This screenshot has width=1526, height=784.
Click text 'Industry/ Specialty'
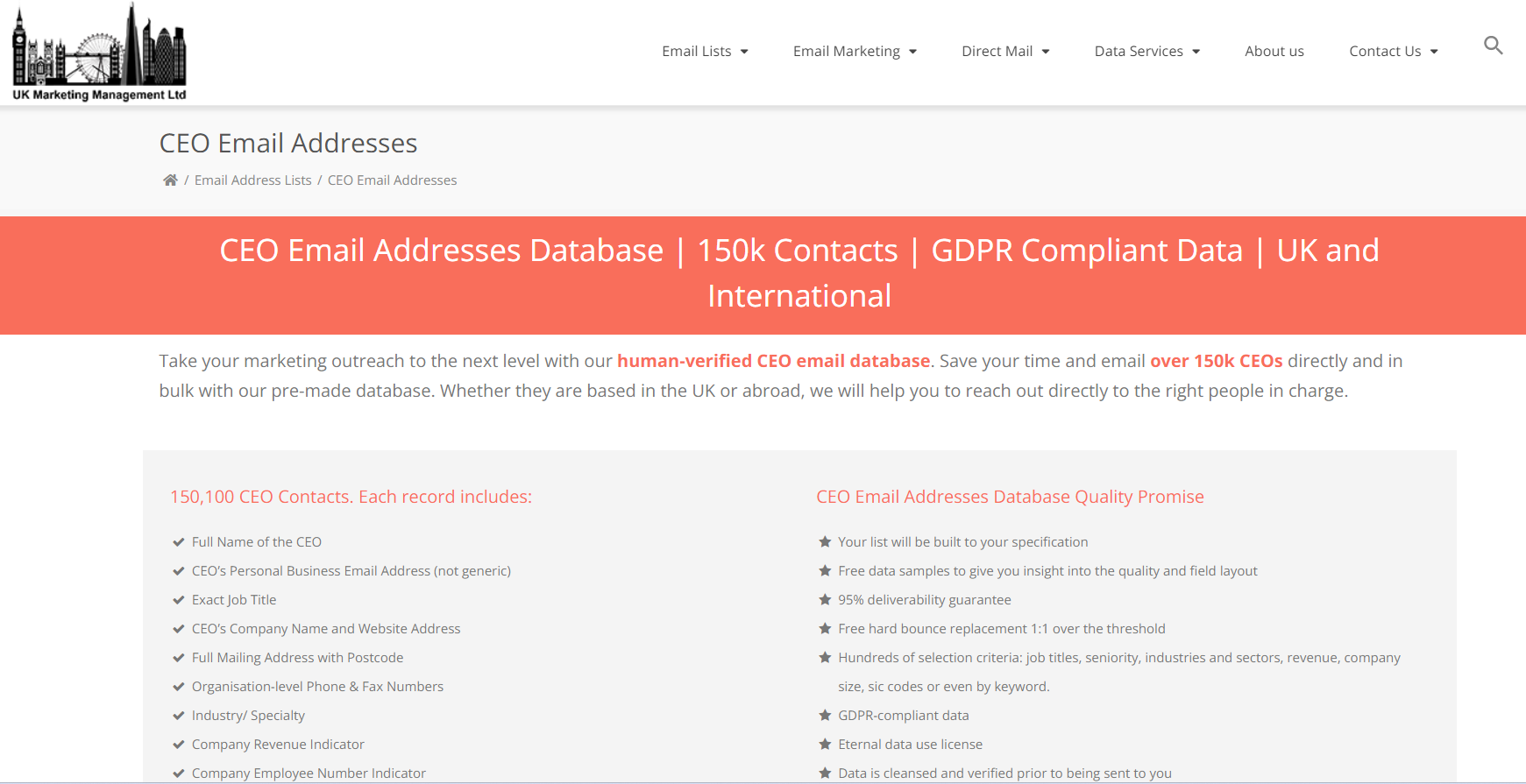point(248,716)
